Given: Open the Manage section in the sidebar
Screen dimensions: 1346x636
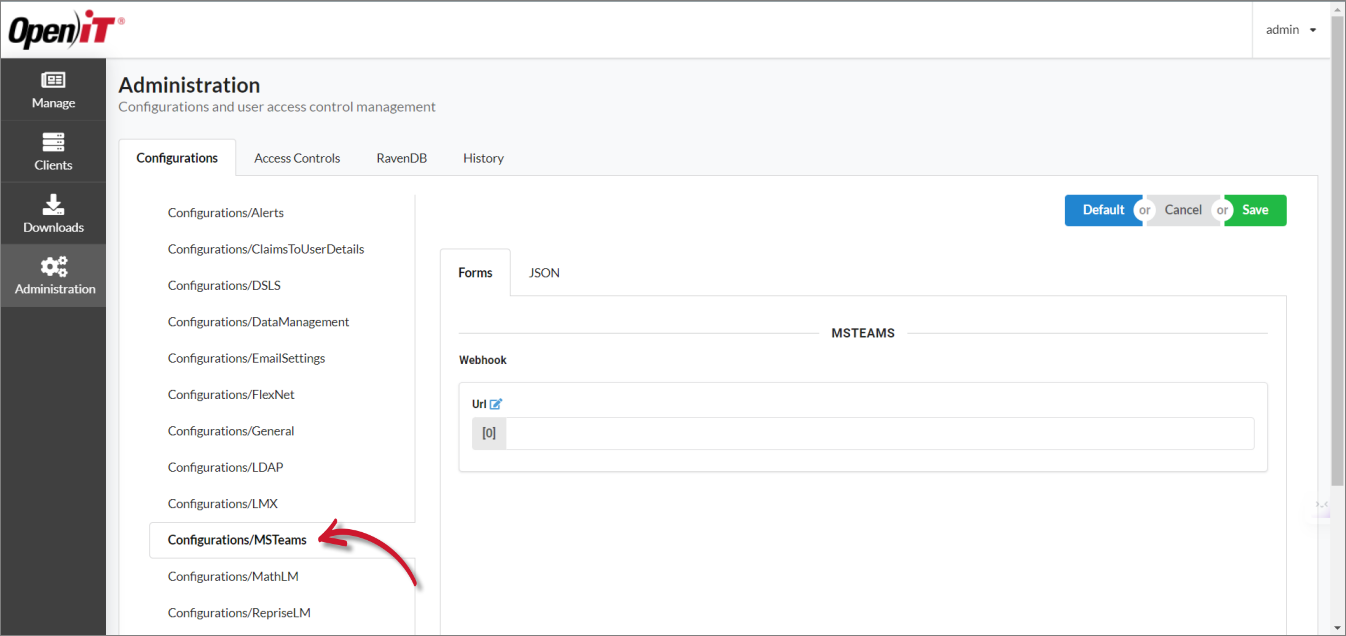Looking at the screenshot, I should 53,90.
